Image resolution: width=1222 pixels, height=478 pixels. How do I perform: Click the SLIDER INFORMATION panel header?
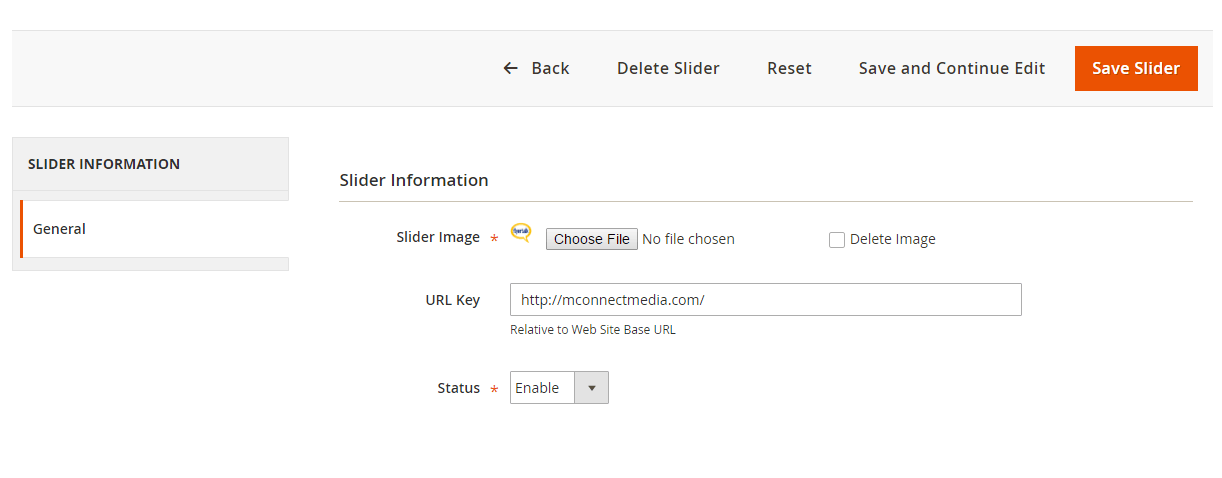pyautogui.click(x=104, y=164)
